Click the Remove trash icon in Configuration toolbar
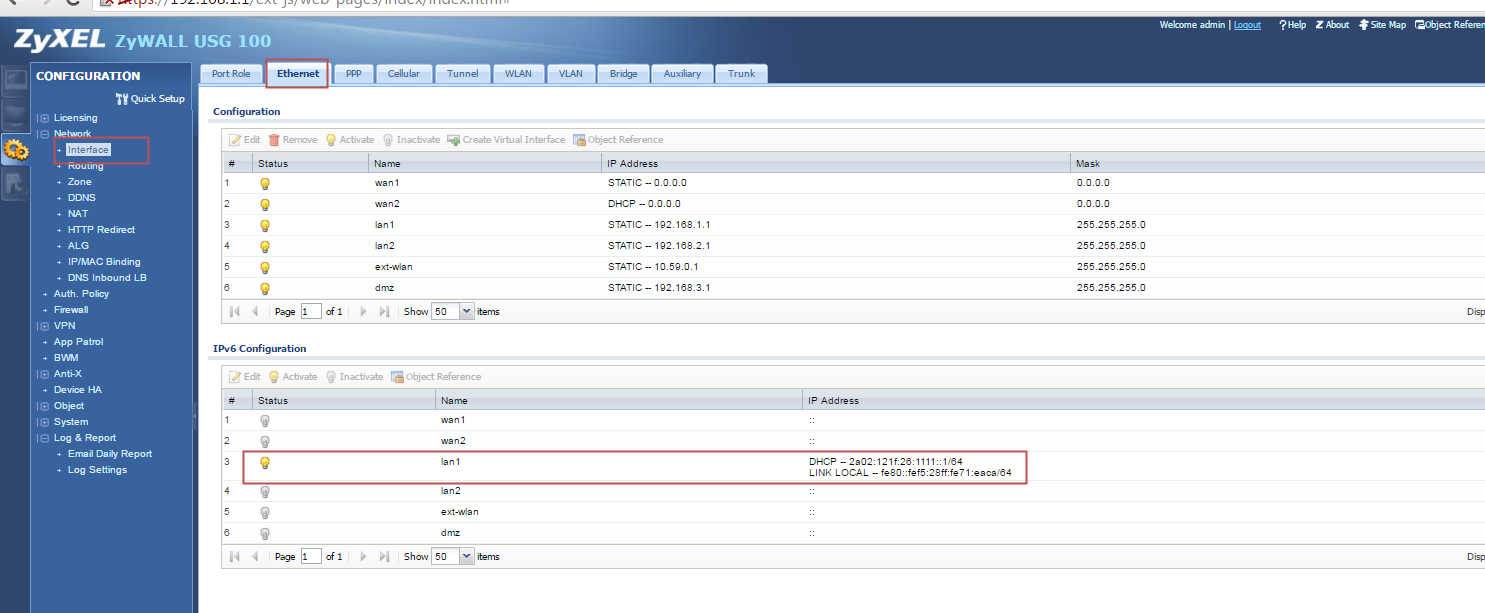Viewport: 1485px width, 613px height. [274, 140]
